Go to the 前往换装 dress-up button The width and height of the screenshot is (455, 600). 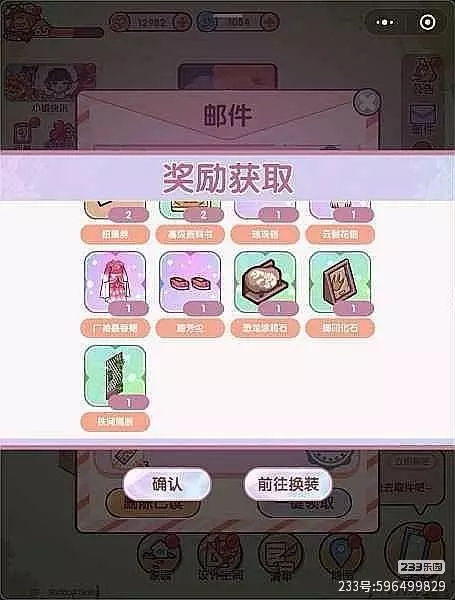coord(288,484)
